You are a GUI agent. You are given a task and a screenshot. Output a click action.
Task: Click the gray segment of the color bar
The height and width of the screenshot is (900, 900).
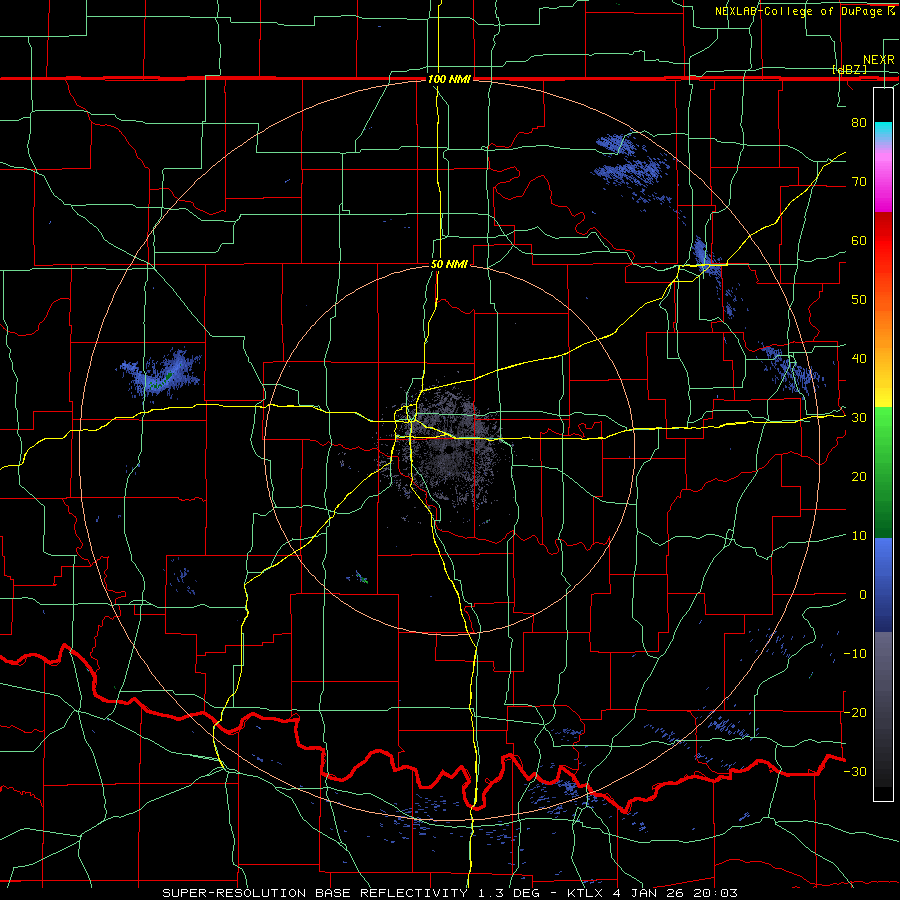pos(883,710)
